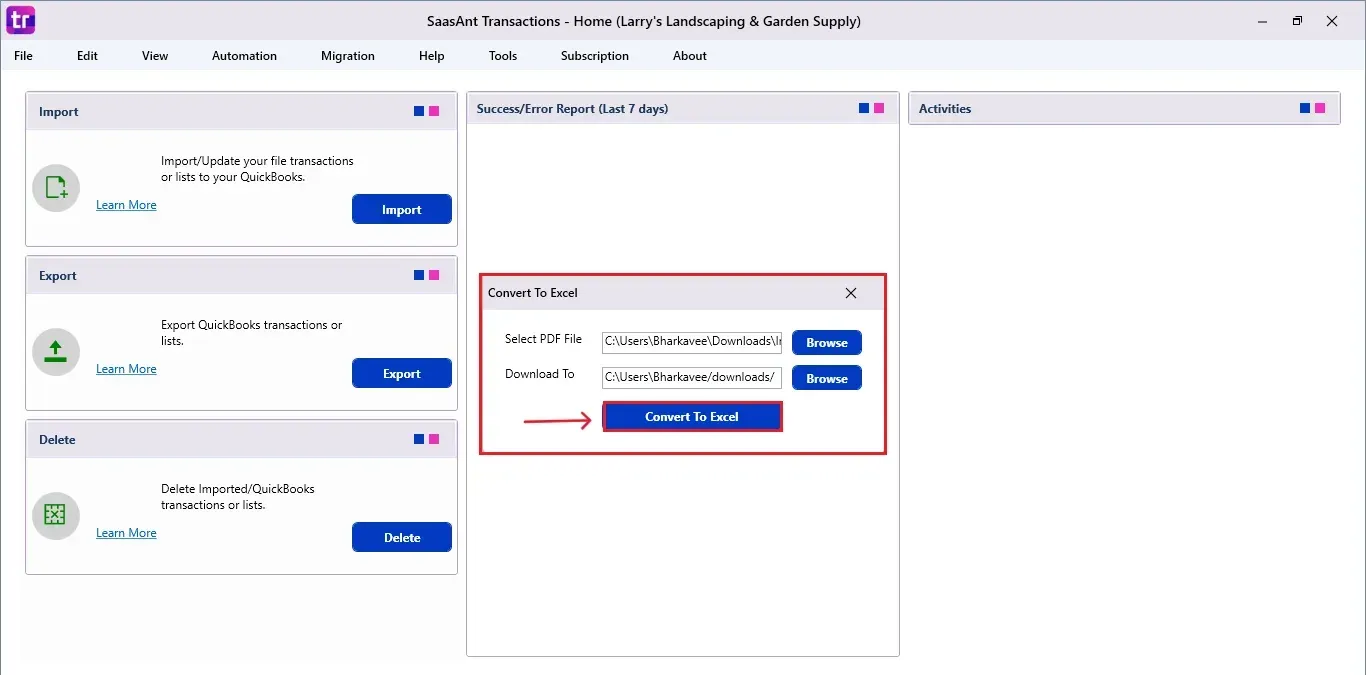
Task: Browse for the PDF file to select
Action: [827, 343]
